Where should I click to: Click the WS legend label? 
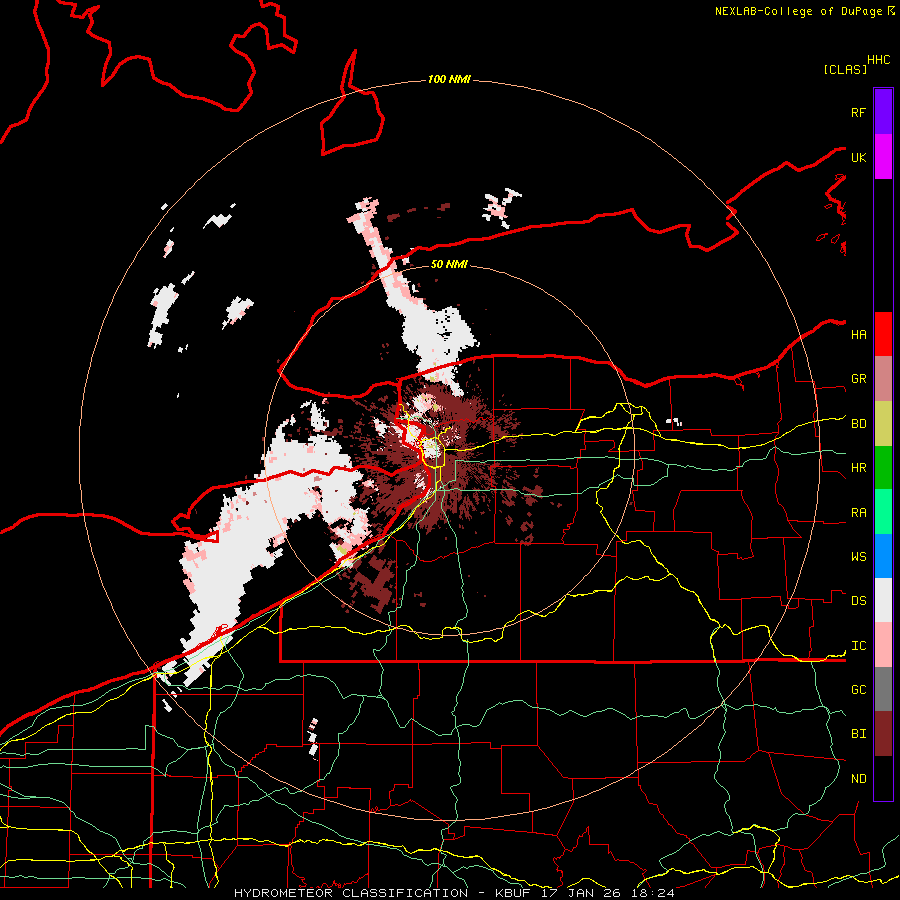coord(858,556)
